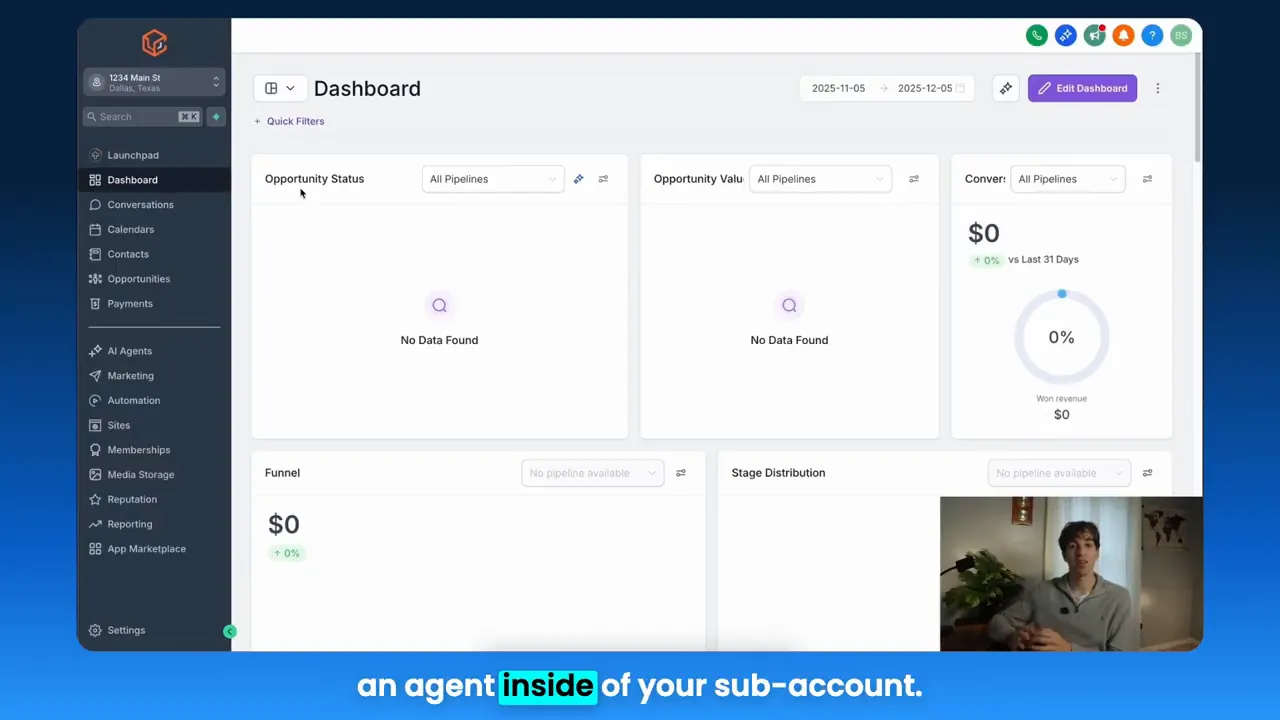Expand the All Pipelines dropdown on Opportunity Status
1280x720 pixels.
pyautogui.click(x=492, y=179)
